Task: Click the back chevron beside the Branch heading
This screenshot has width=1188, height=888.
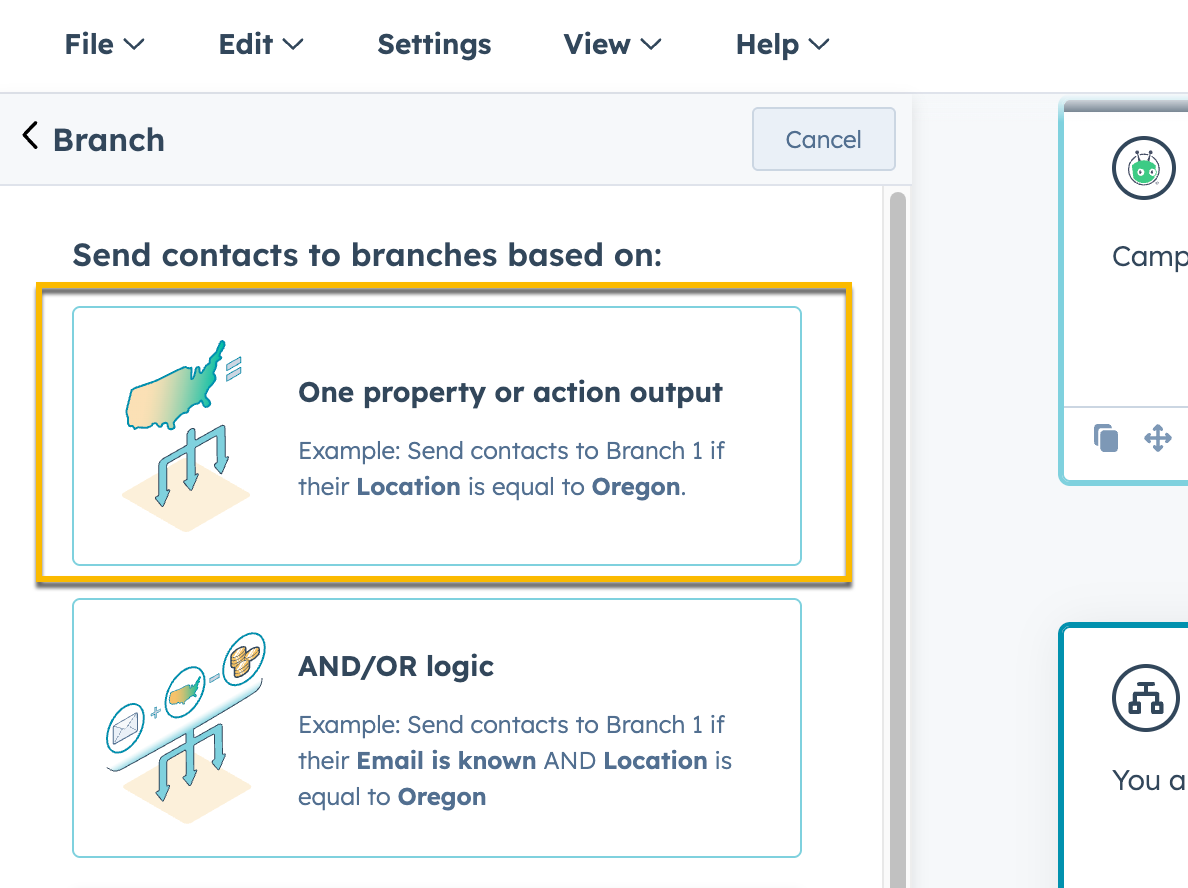Action: tap(30, 134)
